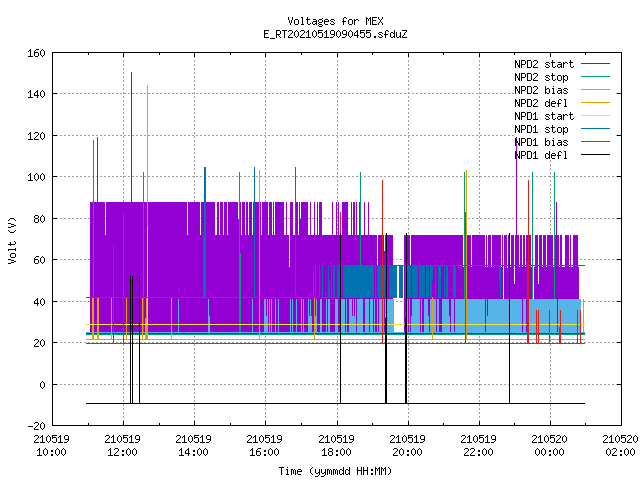Click the NPD2 start legend label
Image resolution: width=640 pixels, height=480 pixels.
544,64
